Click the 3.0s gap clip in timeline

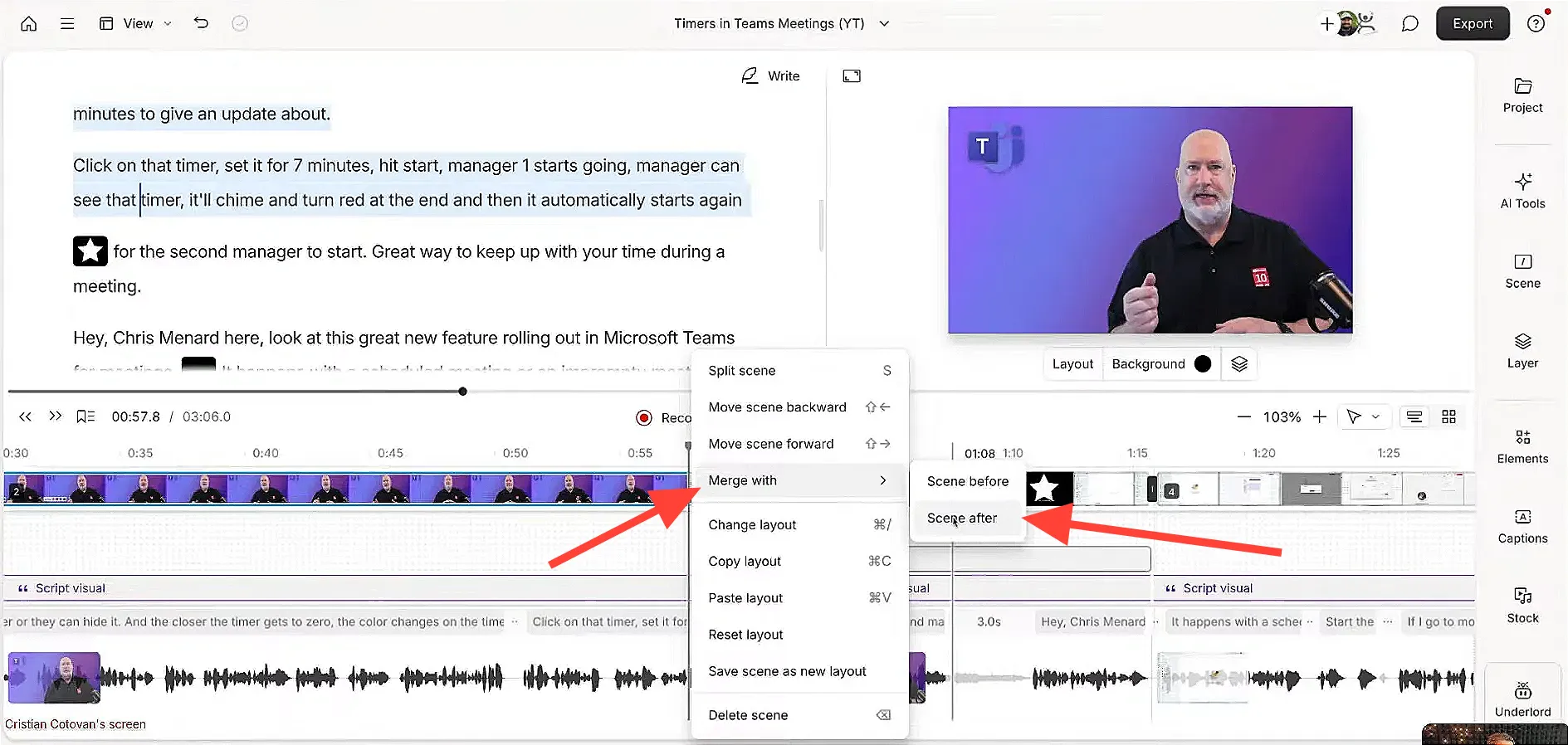click(x=989, y=621)
